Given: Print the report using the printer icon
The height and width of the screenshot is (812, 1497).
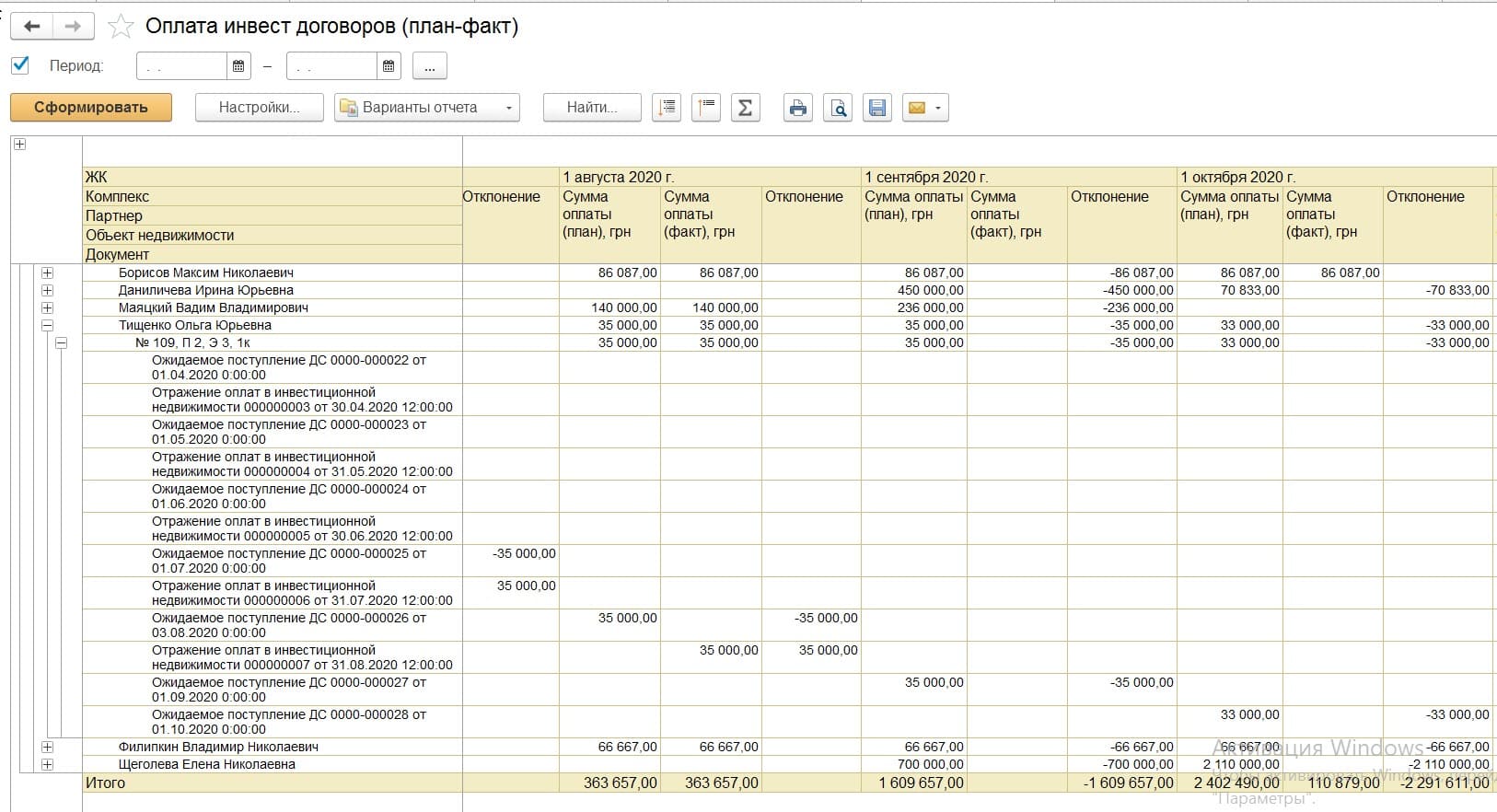Looking at the screenshot, I should coord(797,108).
